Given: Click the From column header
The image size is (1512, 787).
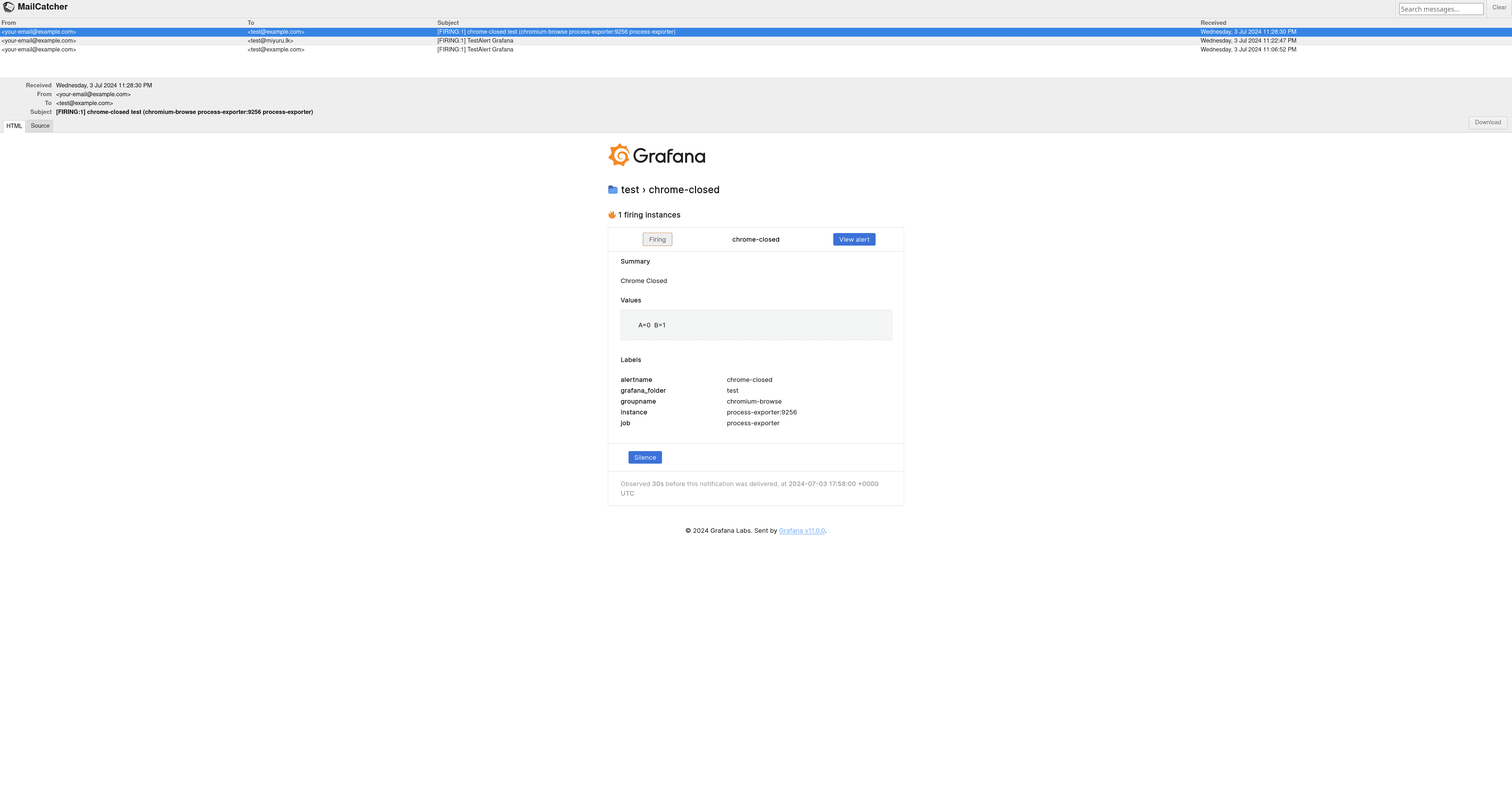Looking at the screenshot, I should pos(9,23).
